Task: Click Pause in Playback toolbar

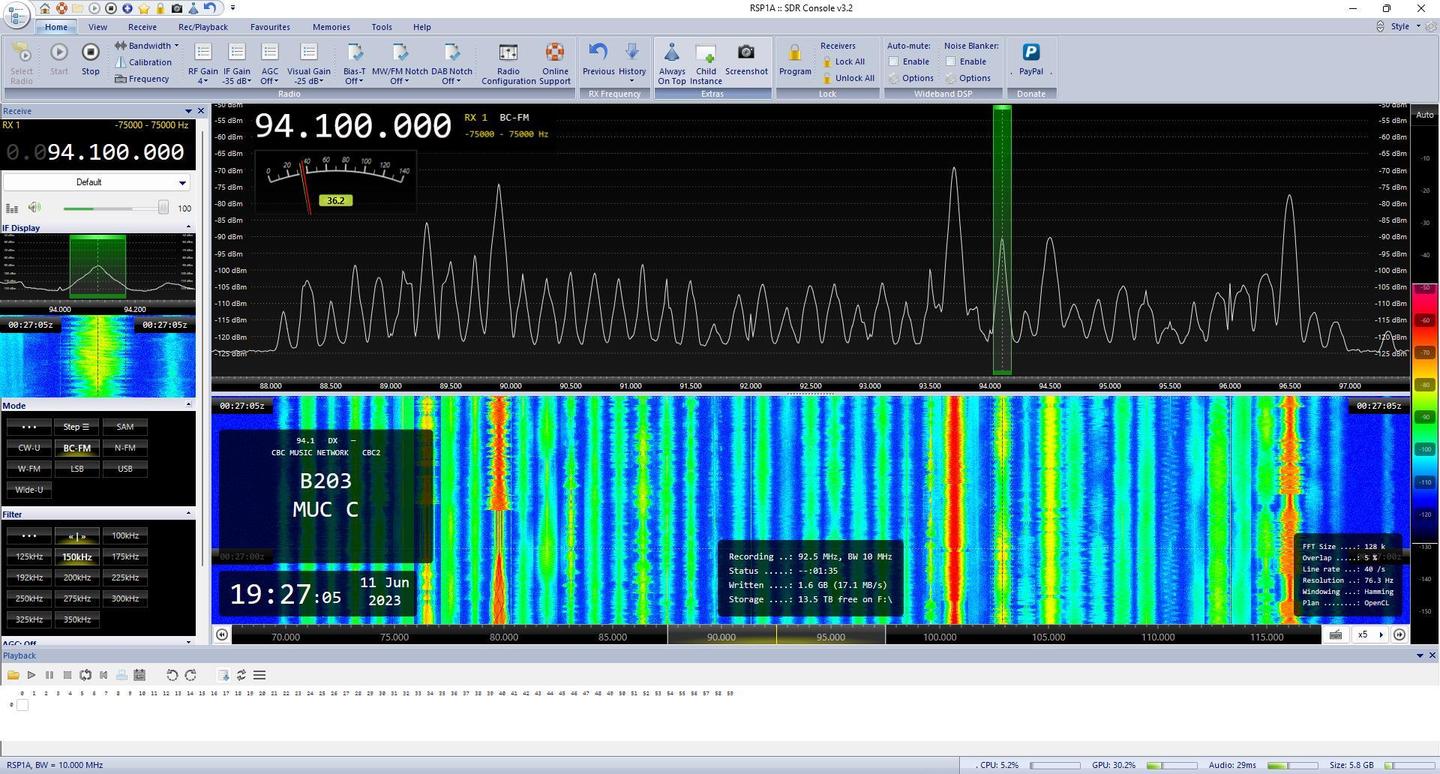Action: (49, 675)
